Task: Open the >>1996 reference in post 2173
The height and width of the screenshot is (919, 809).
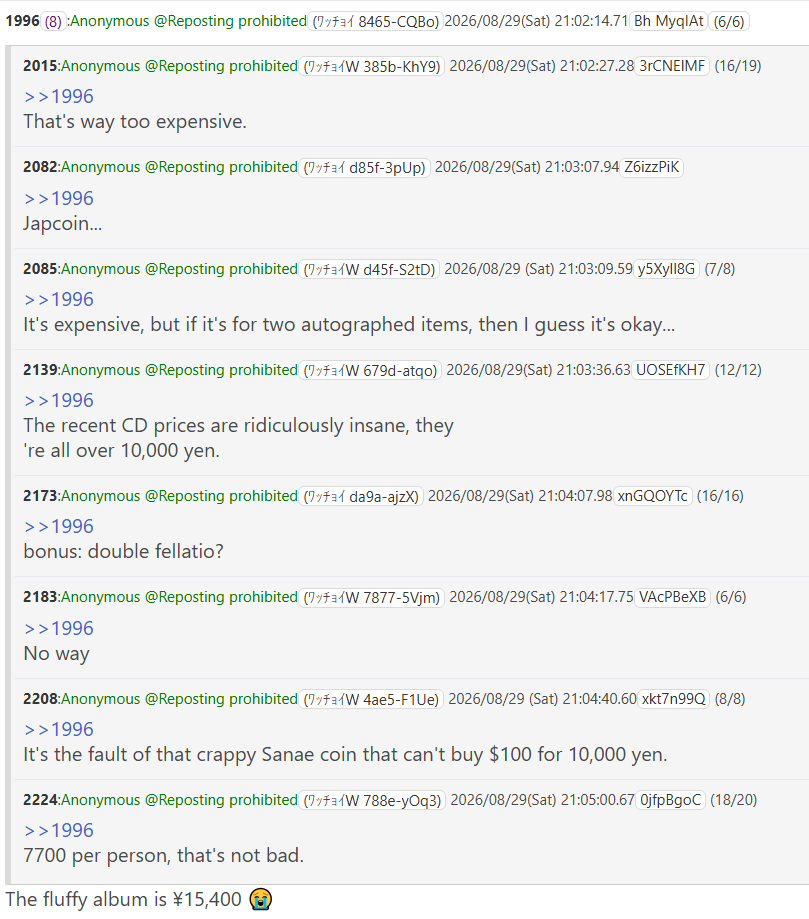Action: click(59, 526)
